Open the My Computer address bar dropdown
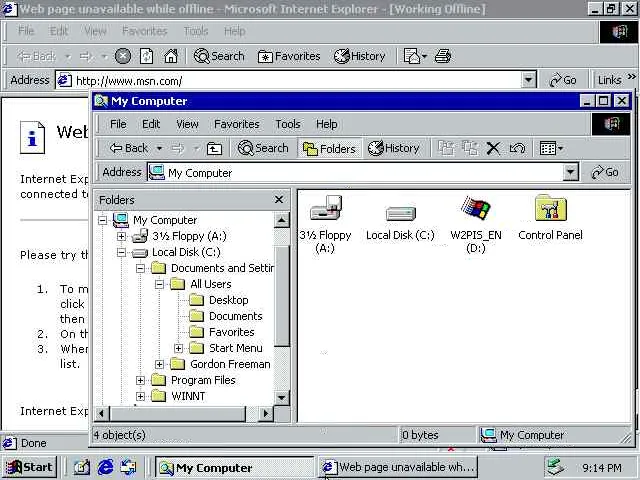This screenshot has height=480, width=640. [x=571, y=172]
